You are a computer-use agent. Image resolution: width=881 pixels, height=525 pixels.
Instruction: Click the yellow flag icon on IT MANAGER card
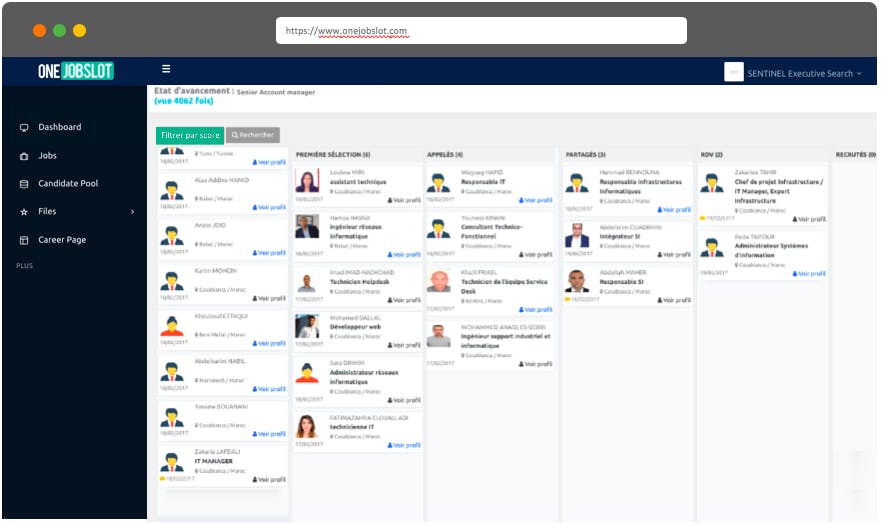click(162, 479)
